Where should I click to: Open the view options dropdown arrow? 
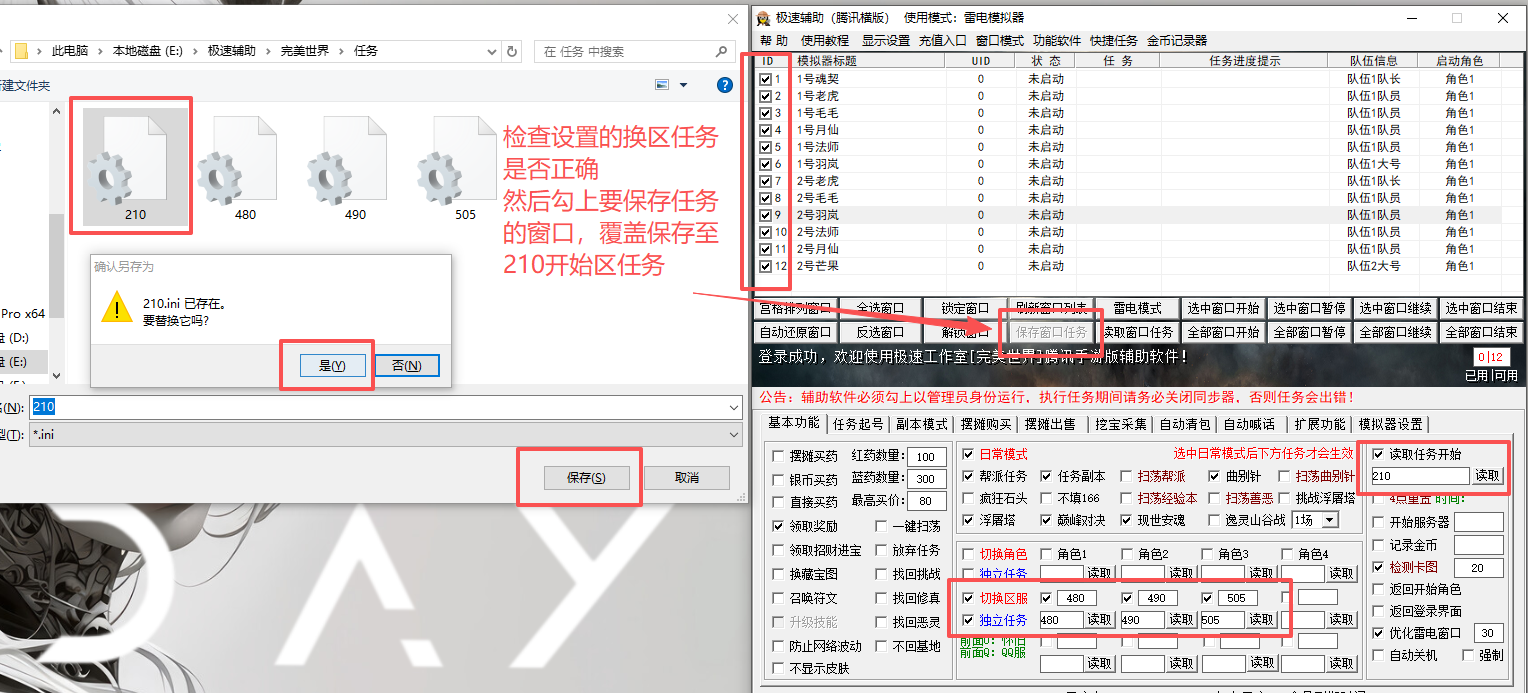coord(684,85)
